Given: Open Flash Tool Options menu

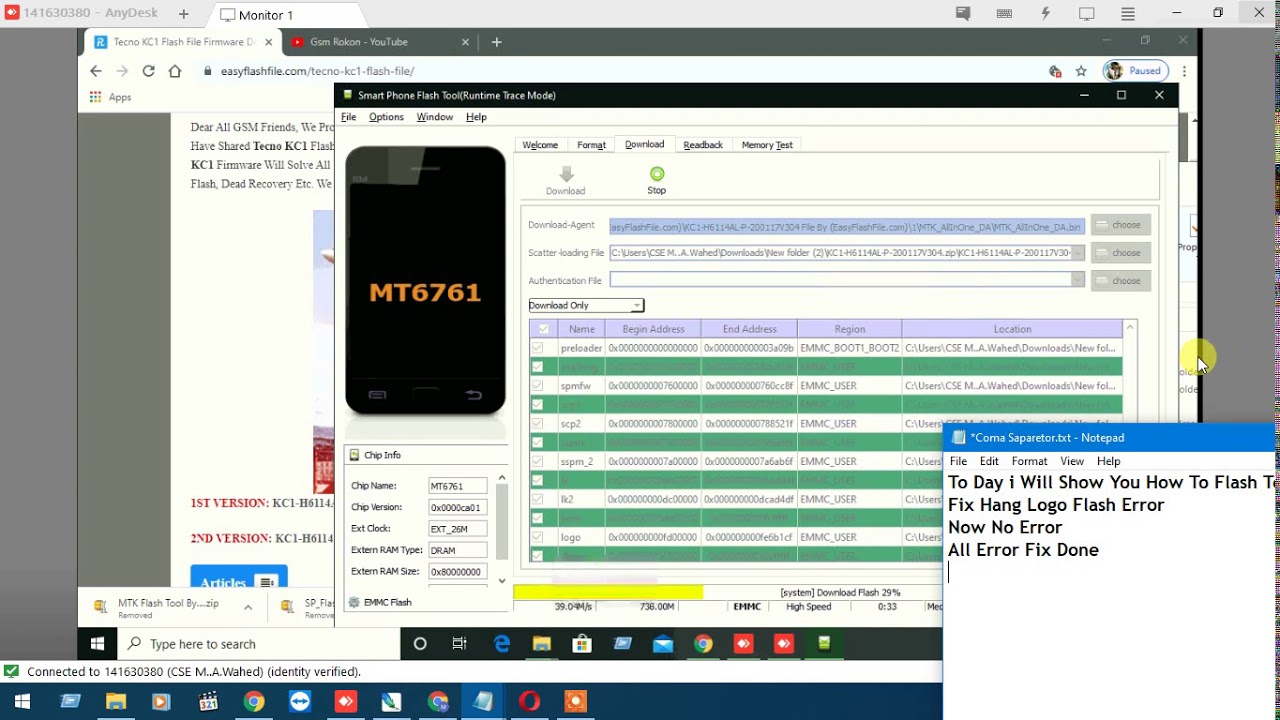Looking at the screenshot, I should [x=386, y=117].
